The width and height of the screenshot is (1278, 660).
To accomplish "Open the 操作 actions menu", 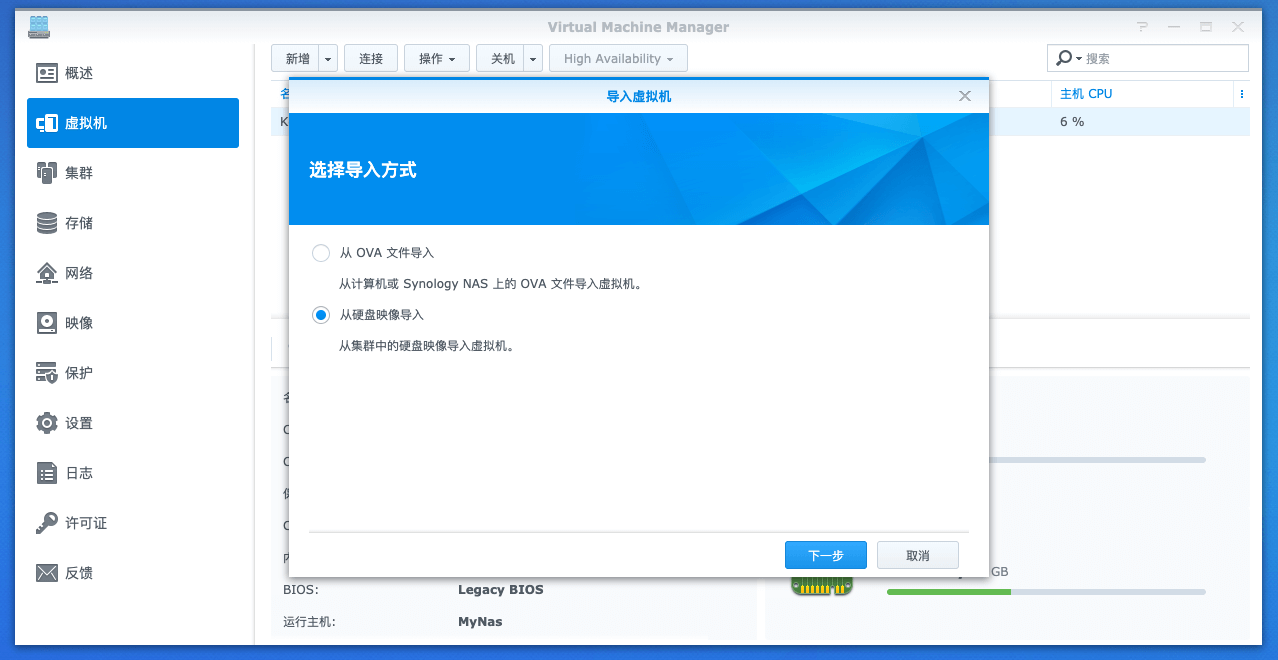I will pos(436,57).
